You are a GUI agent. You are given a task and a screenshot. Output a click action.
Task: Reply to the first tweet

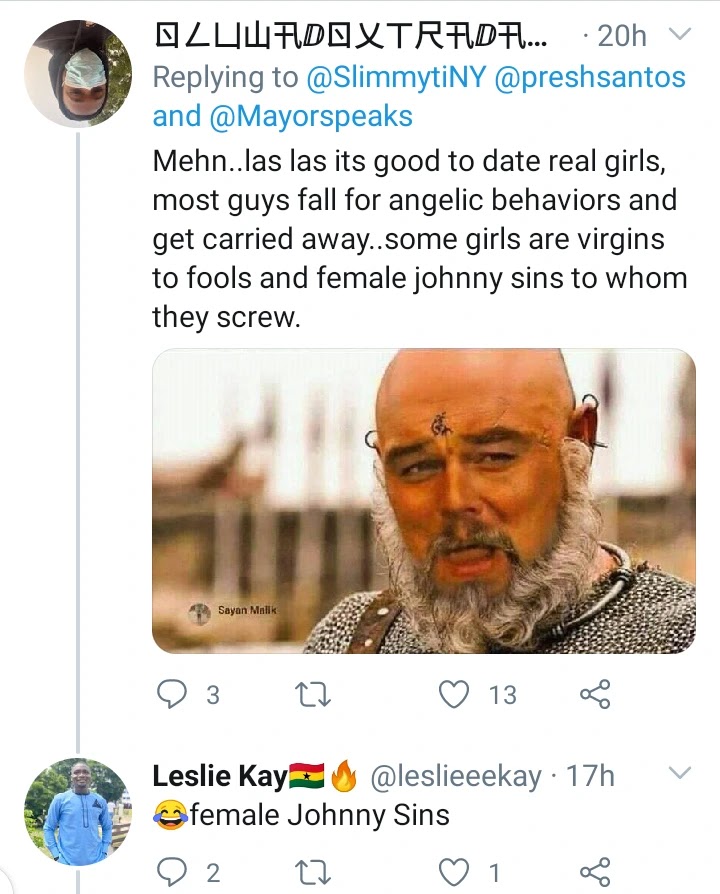tap(174, 694)
